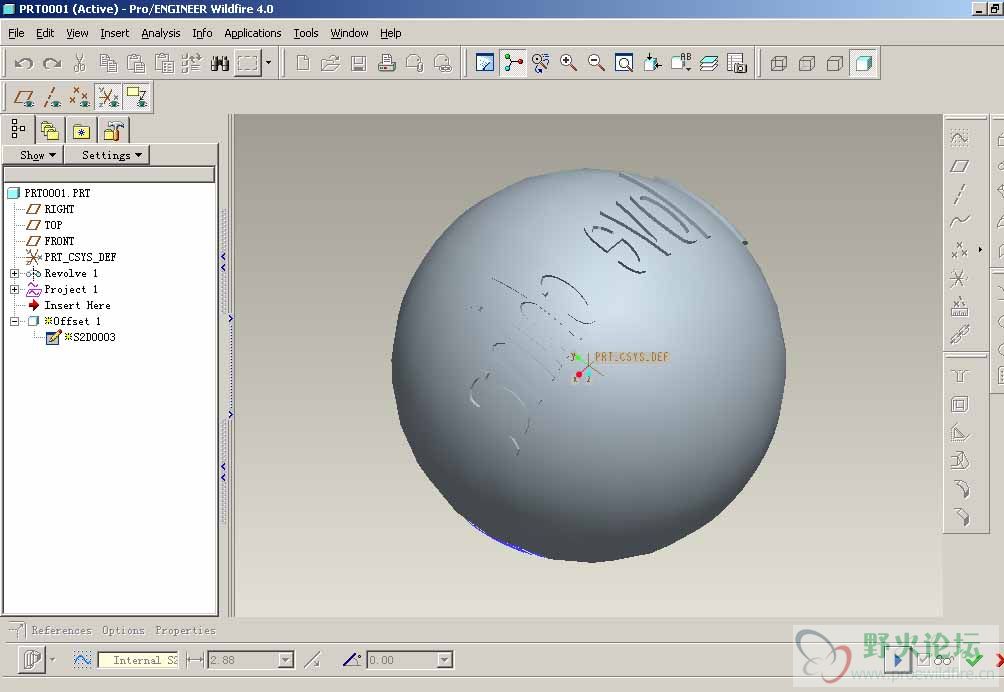This screenshot has width=1004, height=692.
Task: Expand the Revolve 1 feature node
Action: (14, 273)
